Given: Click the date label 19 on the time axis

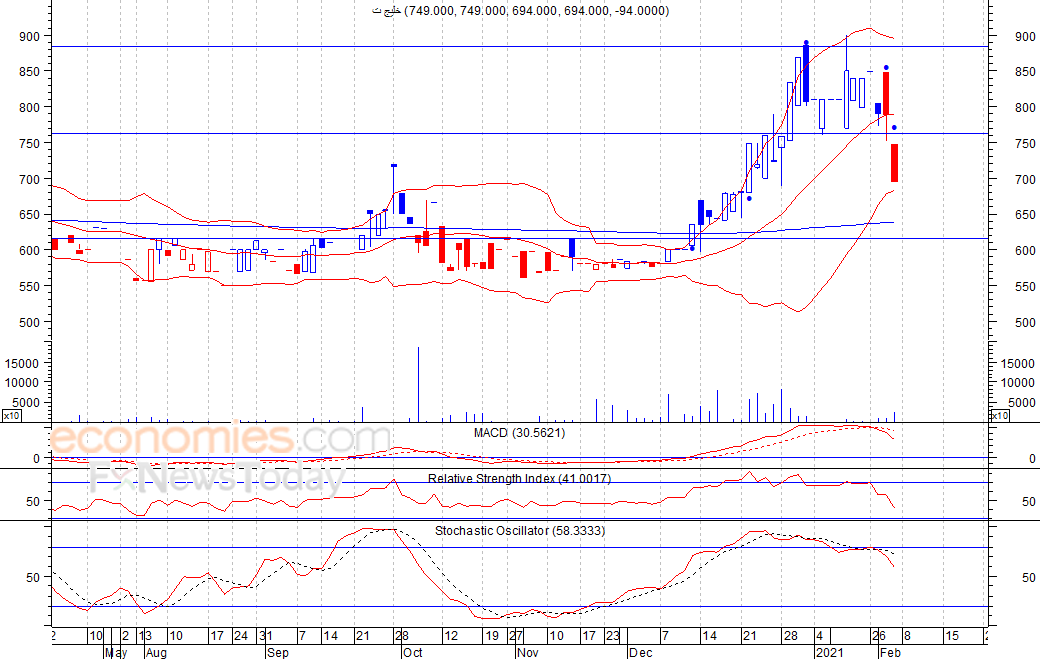Looking at the screenshot, I should 491,636.
